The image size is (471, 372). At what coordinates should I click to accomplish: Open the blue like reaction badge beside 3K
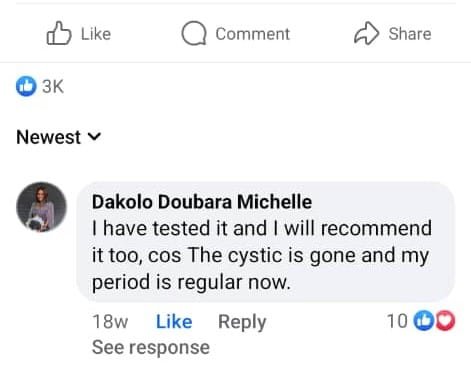(26, 86)
